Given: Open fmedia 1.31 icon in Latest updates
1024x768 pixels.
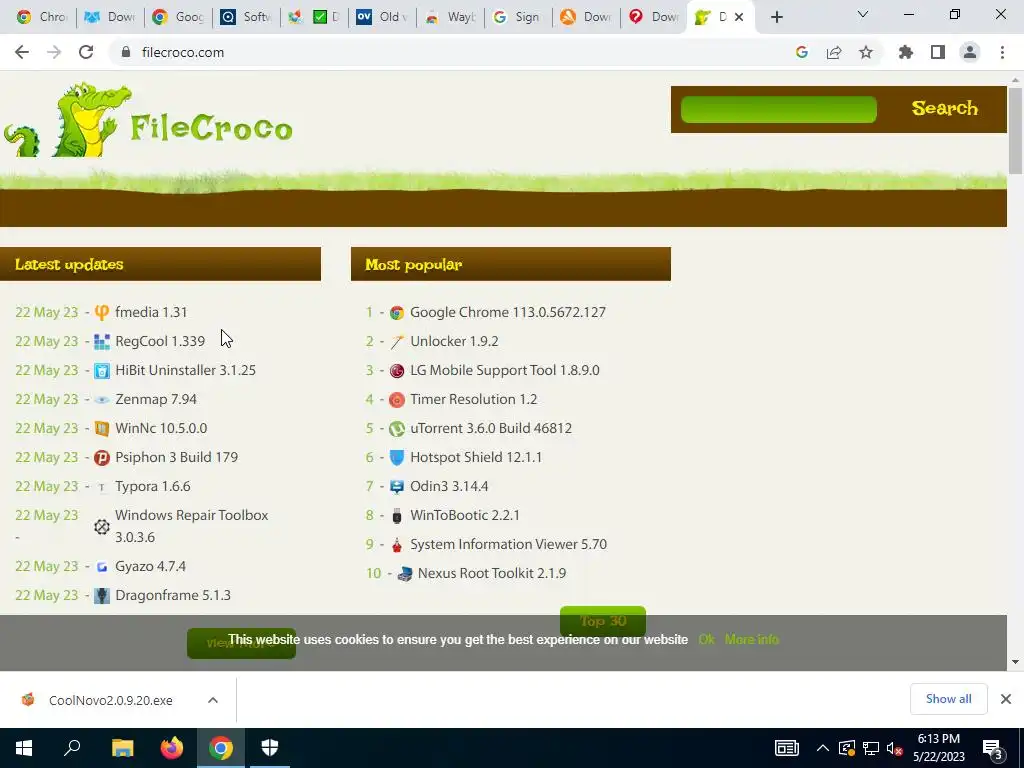Looking at the screenshot, I should 102,313.
